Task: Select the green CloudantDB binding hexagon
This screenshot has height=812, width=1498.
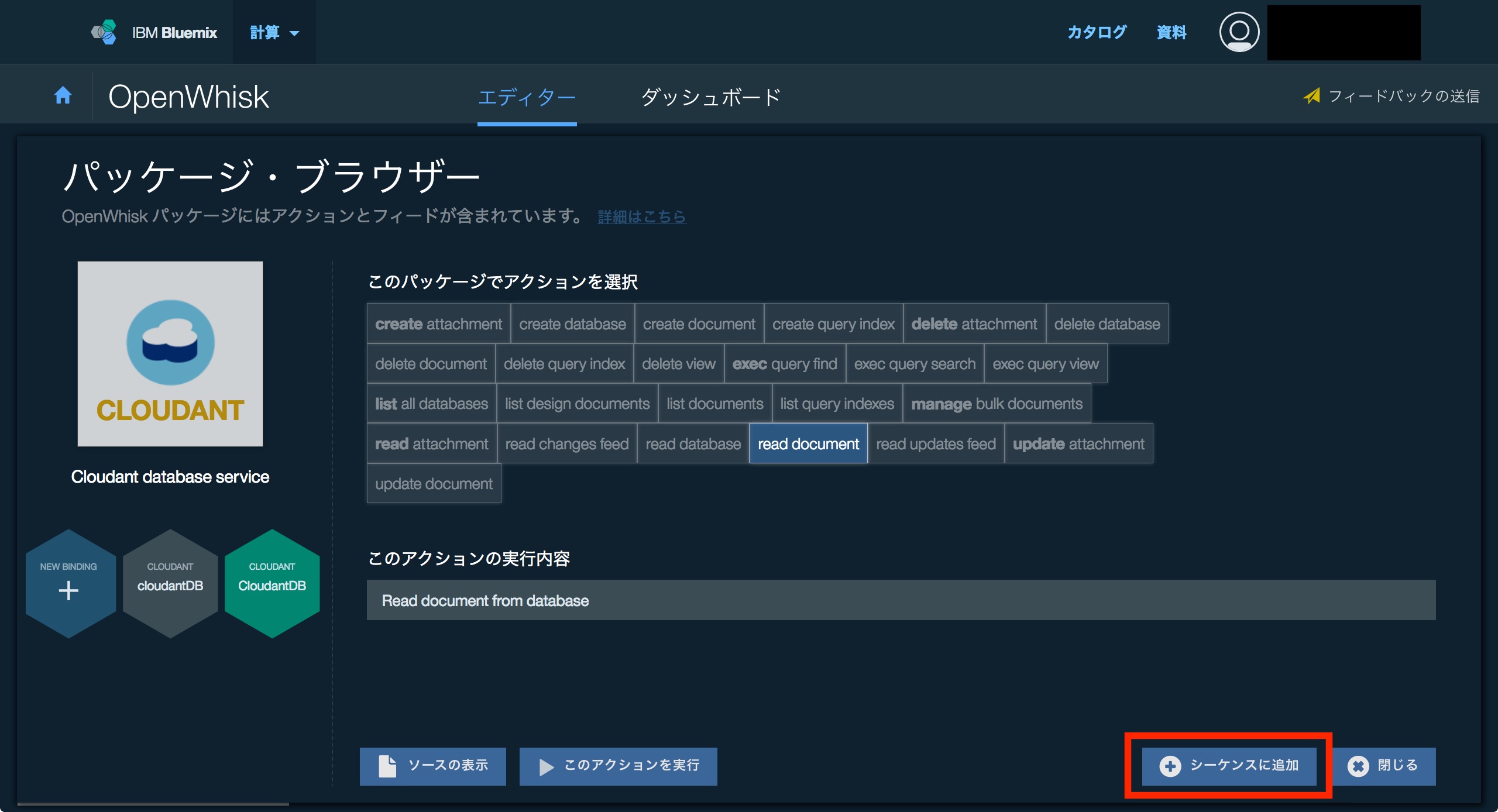Action: coord(272,583)
